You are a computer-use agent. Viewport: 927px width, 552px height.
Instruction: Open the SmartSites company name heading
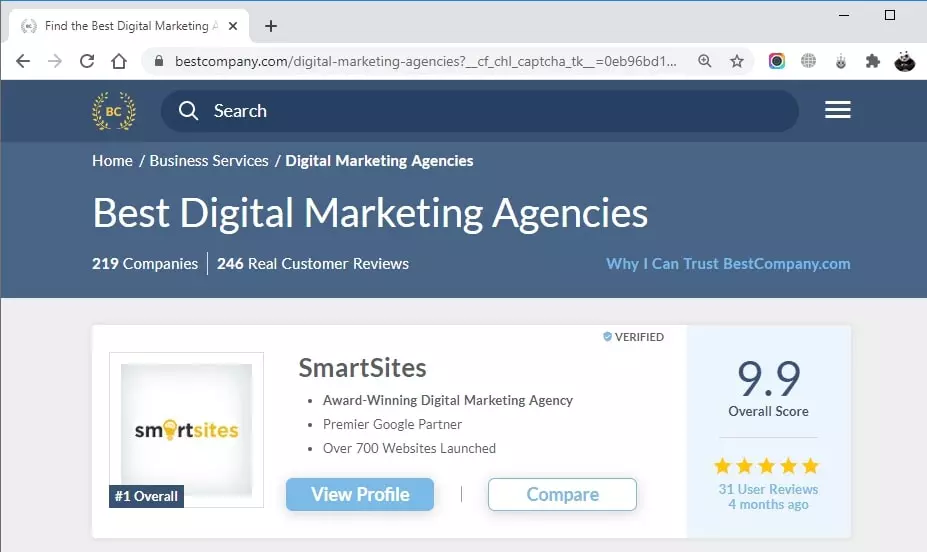pyautogui.click(x=362, y=368)
